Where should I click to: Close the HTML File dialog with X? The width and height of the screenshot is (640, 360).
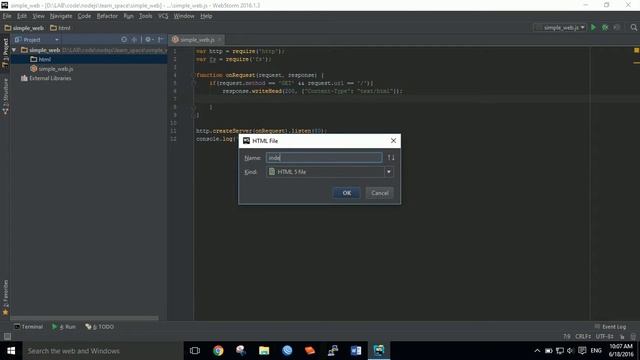393,140
